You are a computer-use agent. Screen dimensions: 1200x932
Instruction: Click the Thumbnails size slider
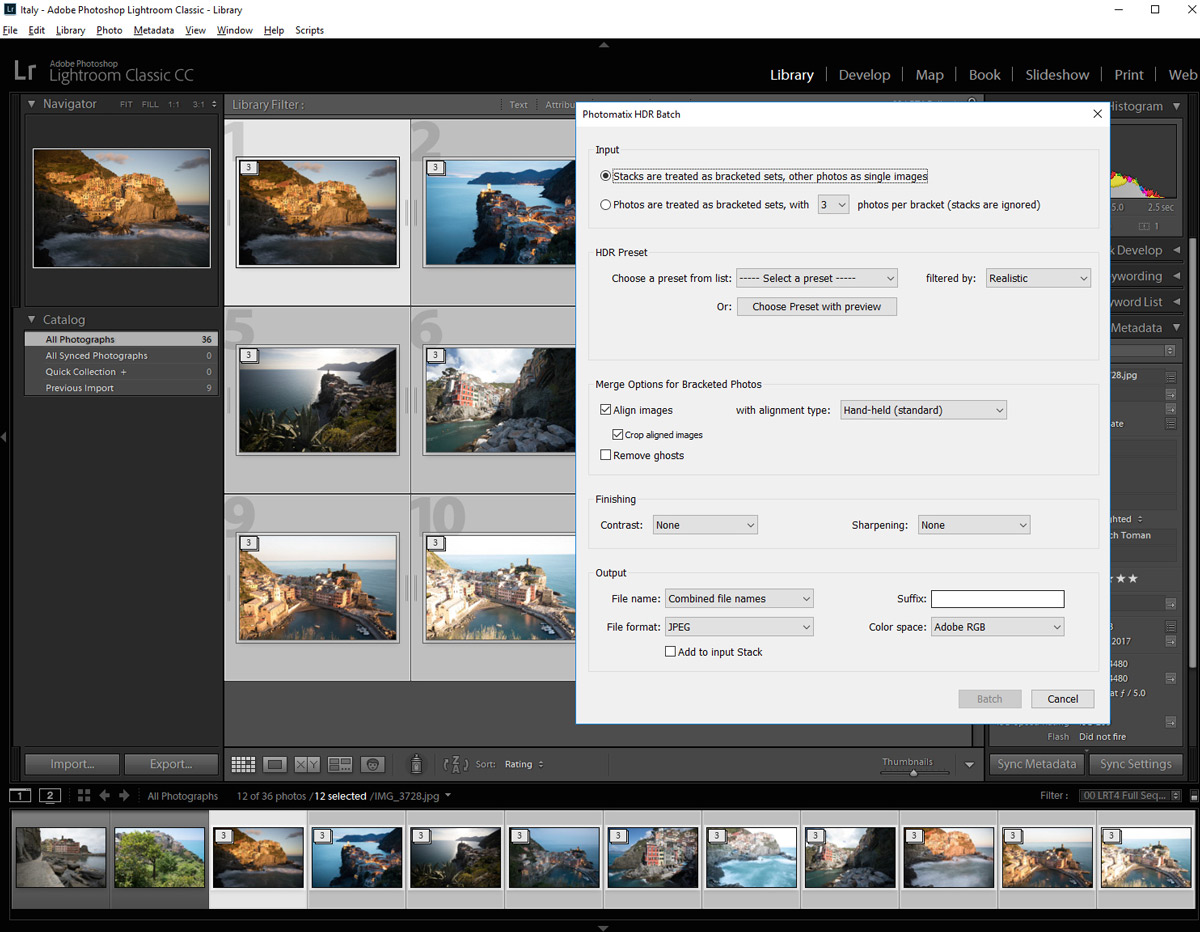[x=913, y=772]
